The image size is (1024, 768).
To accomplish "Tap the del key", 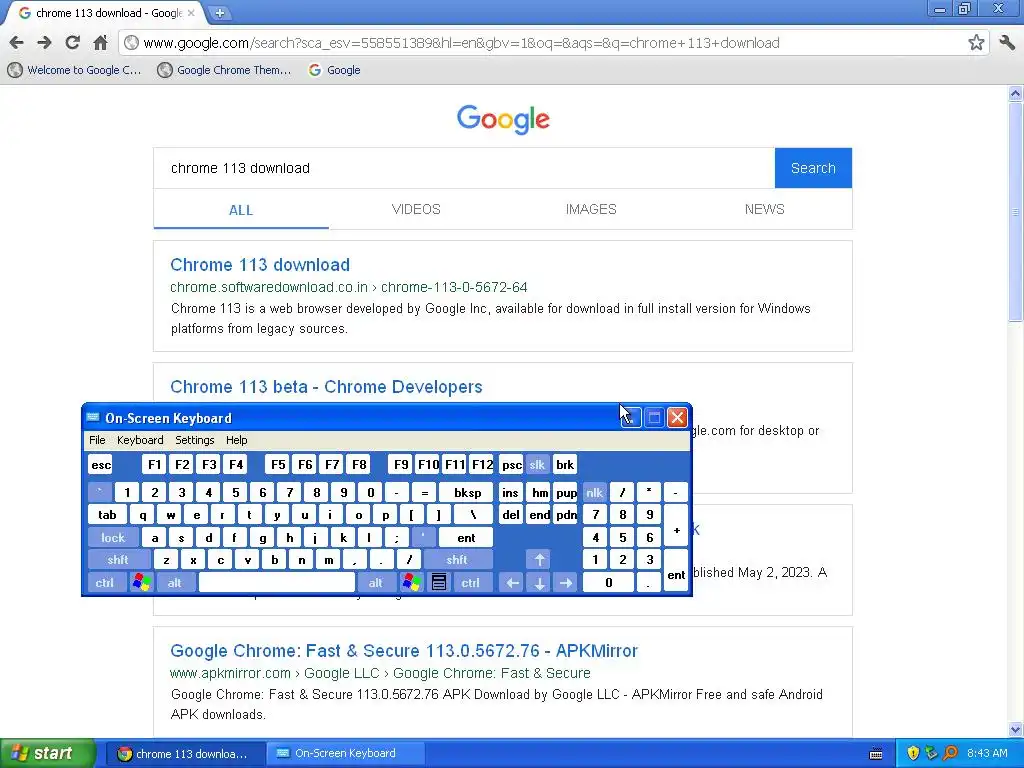I will click(511, 515).
